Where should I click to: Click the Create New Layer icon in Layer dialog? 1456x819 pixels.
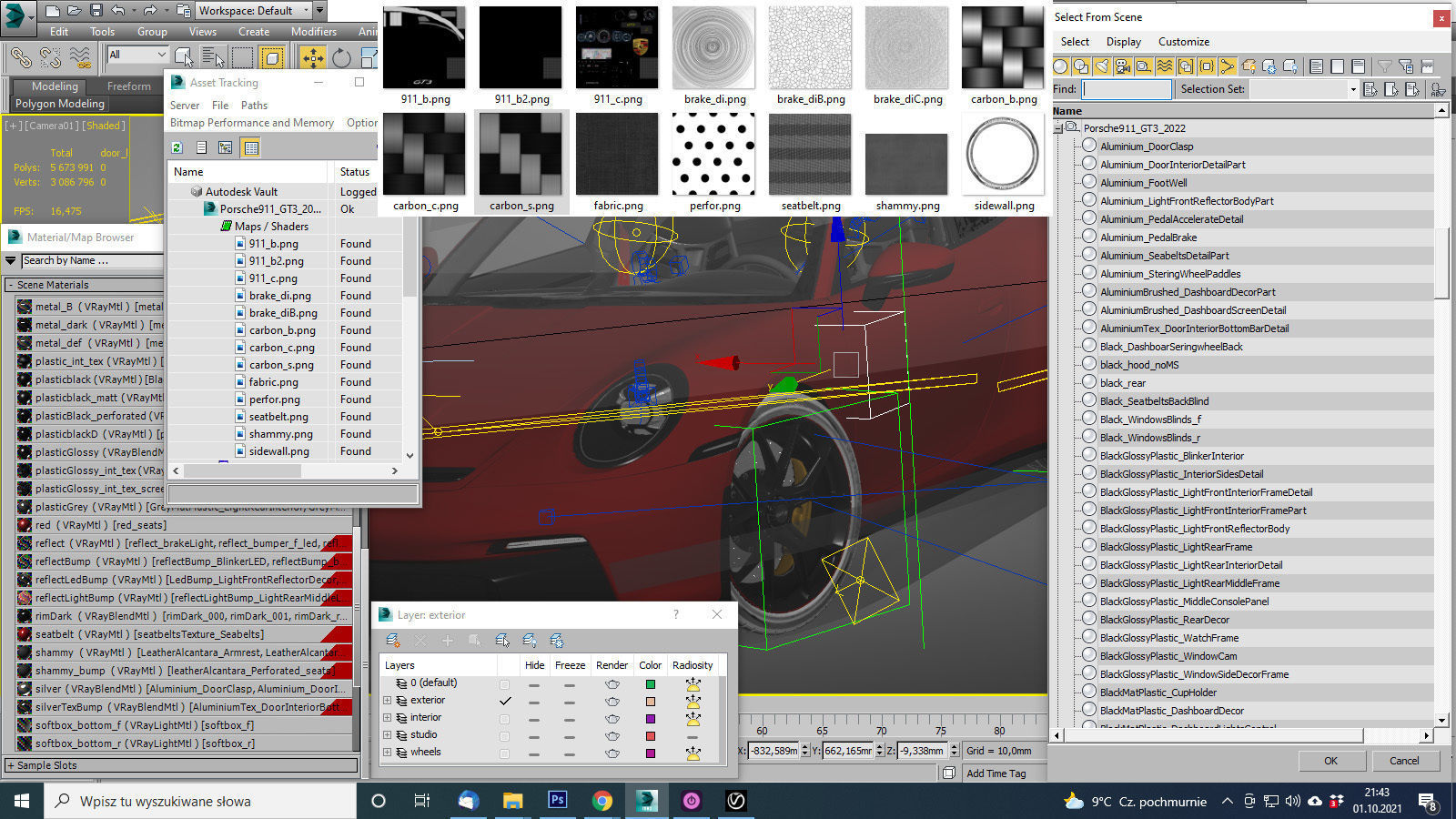click(393, 641)
